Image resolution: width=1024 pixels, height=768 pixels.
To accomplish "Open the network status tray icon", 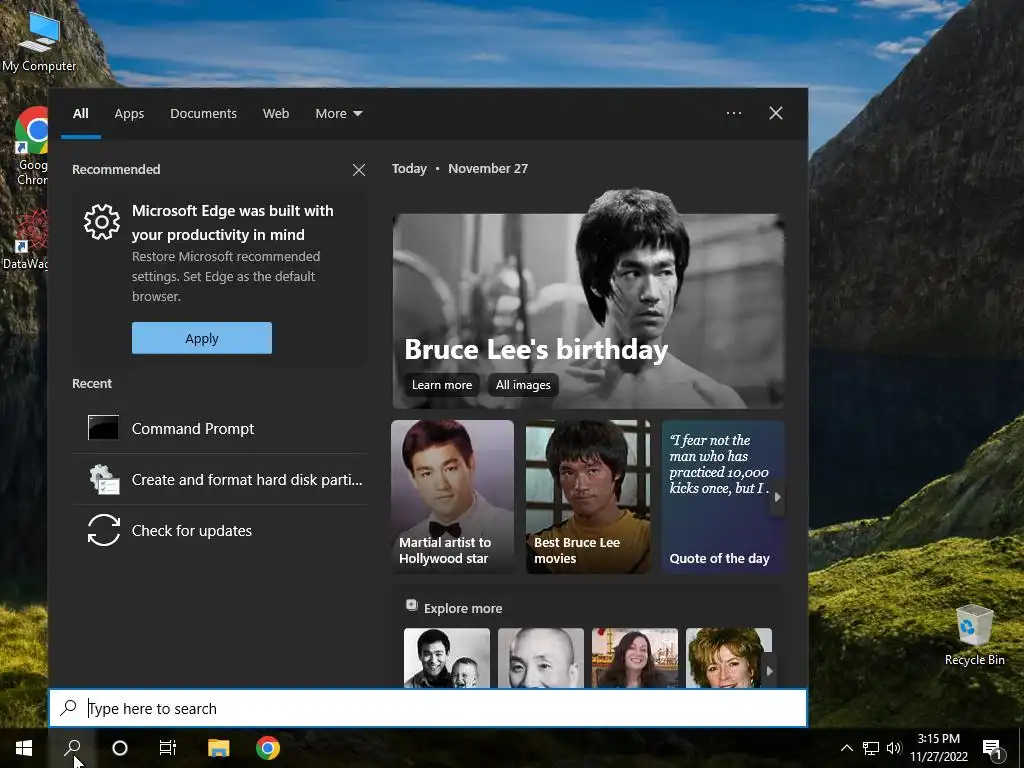I will (x=871, y=748).
